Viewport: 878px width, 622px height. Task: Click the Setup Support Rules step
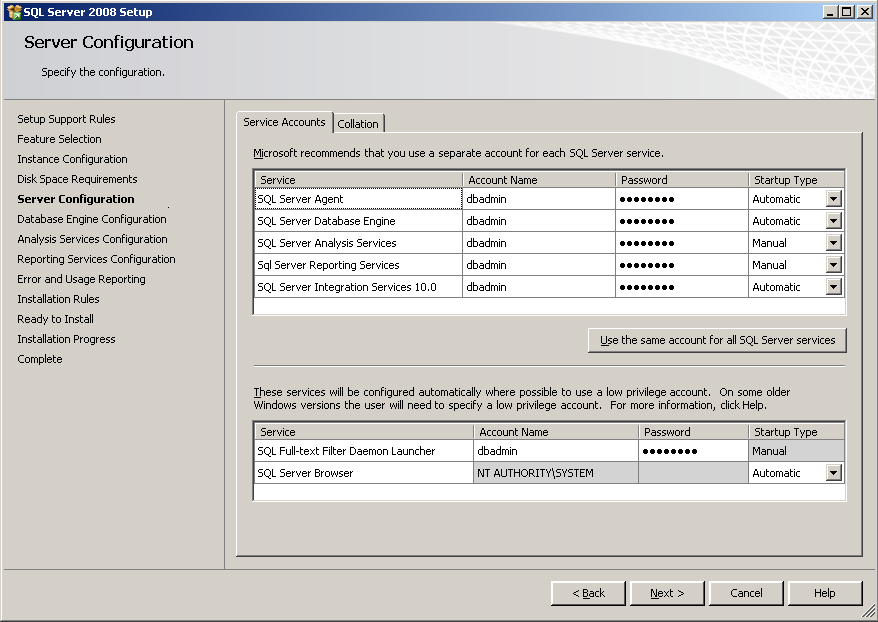pyautogui.click(x=66, y=119)
